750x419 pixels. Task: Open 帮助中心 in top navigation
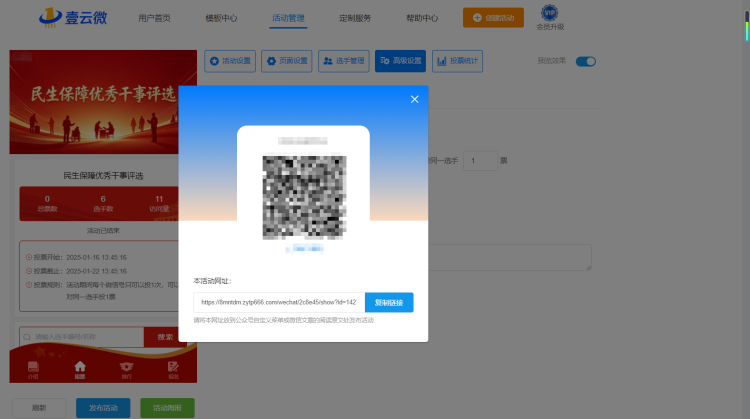coord(422,18)
